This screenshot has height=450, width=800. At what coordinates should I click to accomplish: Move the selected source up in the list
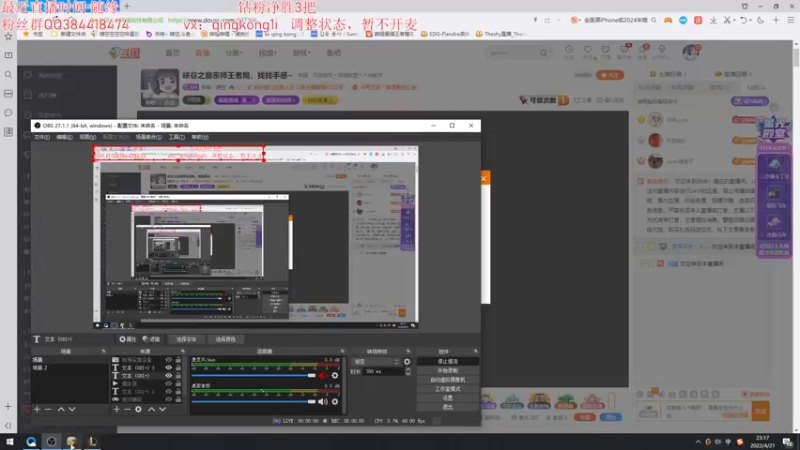pos(151,409)
